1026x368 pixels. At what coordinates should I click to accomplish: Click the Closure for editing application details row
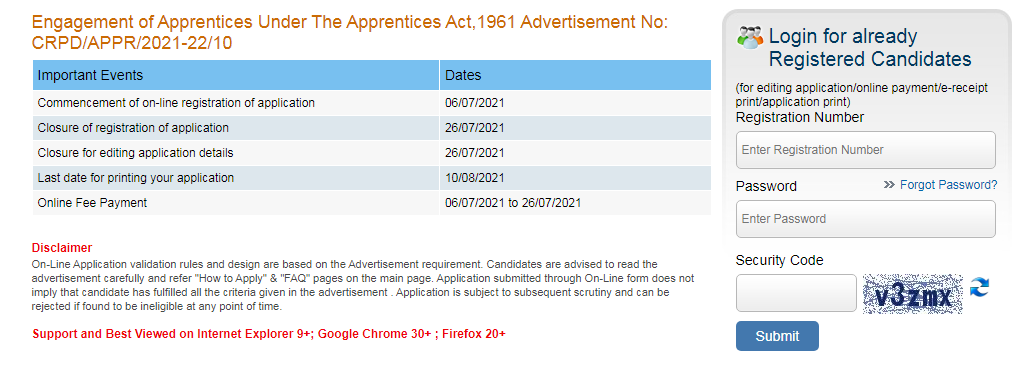[372, 153]
